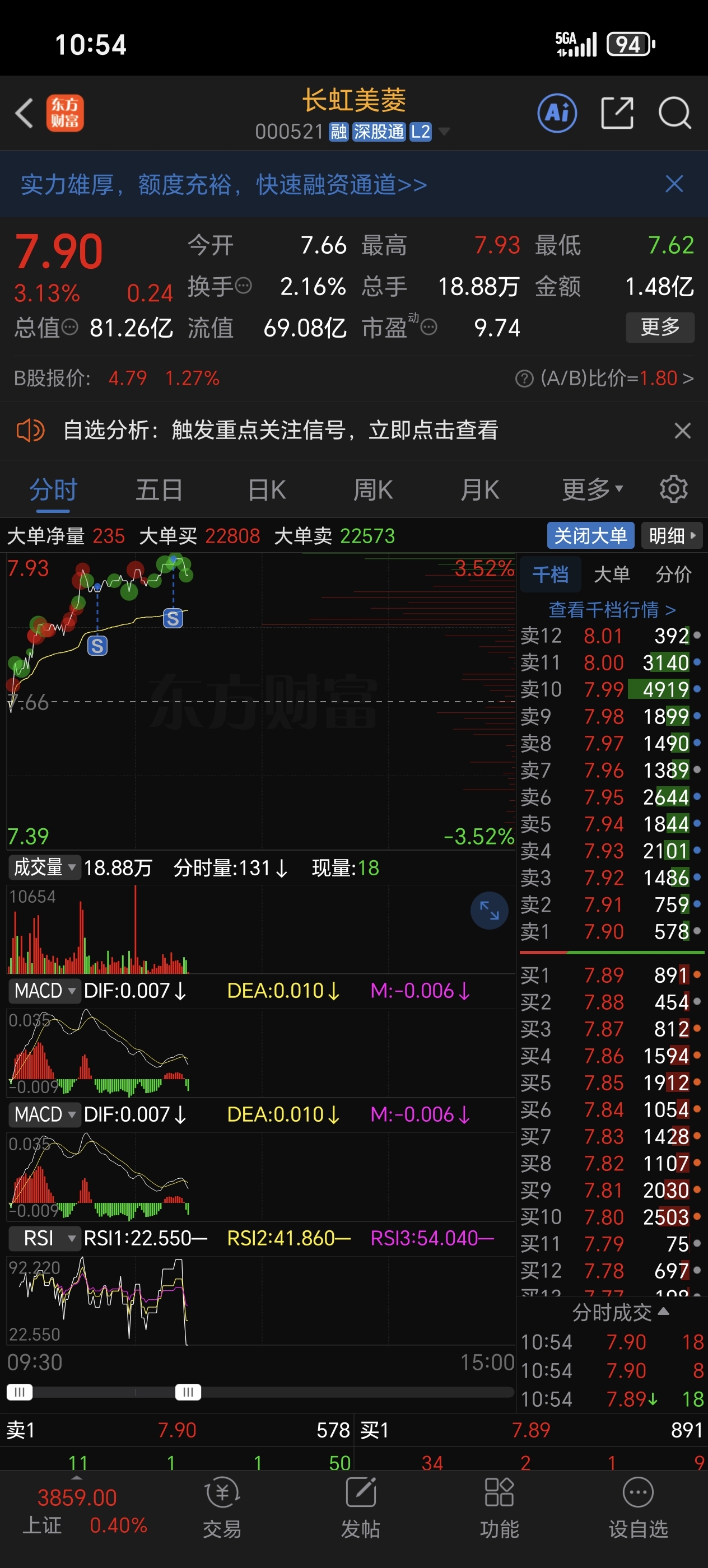Tap the second S sell marker
This screenshot has width=708, height=1568.
click(x=173, y=618)
